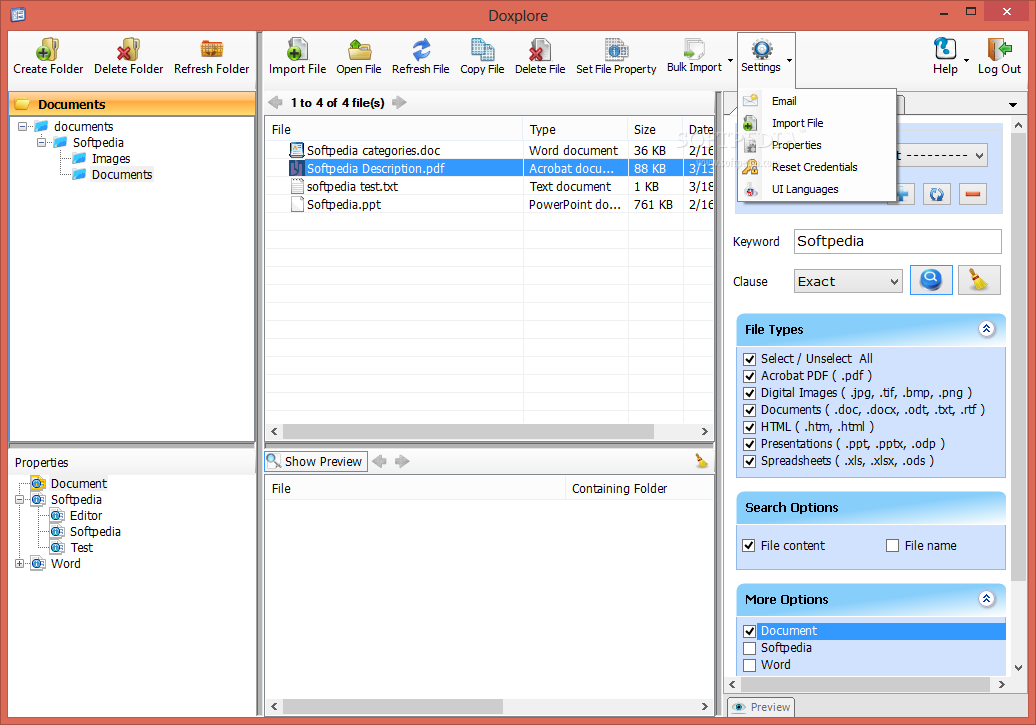Click the Log Out toolbar icon
Image resolution: width=1036 pixels, height=725 pixels.
click(999, 49)
